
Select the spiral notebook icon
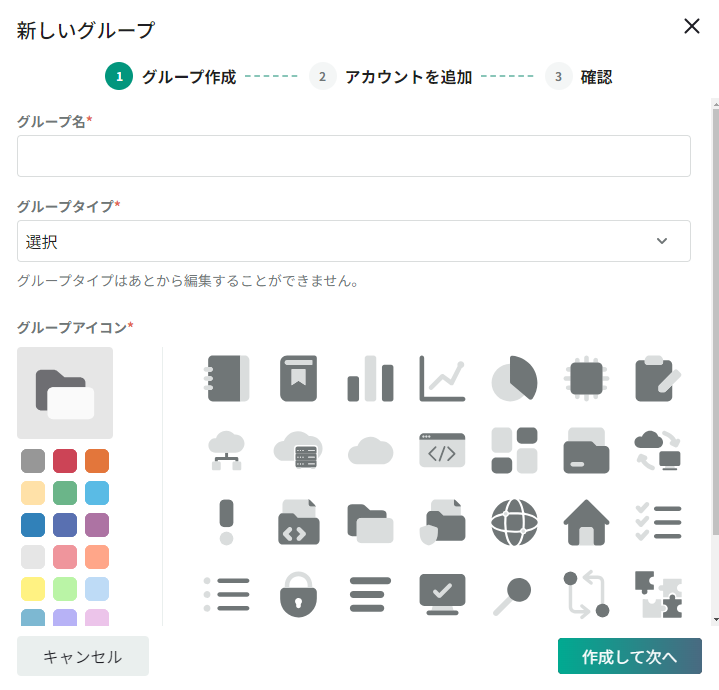[227, 378]
